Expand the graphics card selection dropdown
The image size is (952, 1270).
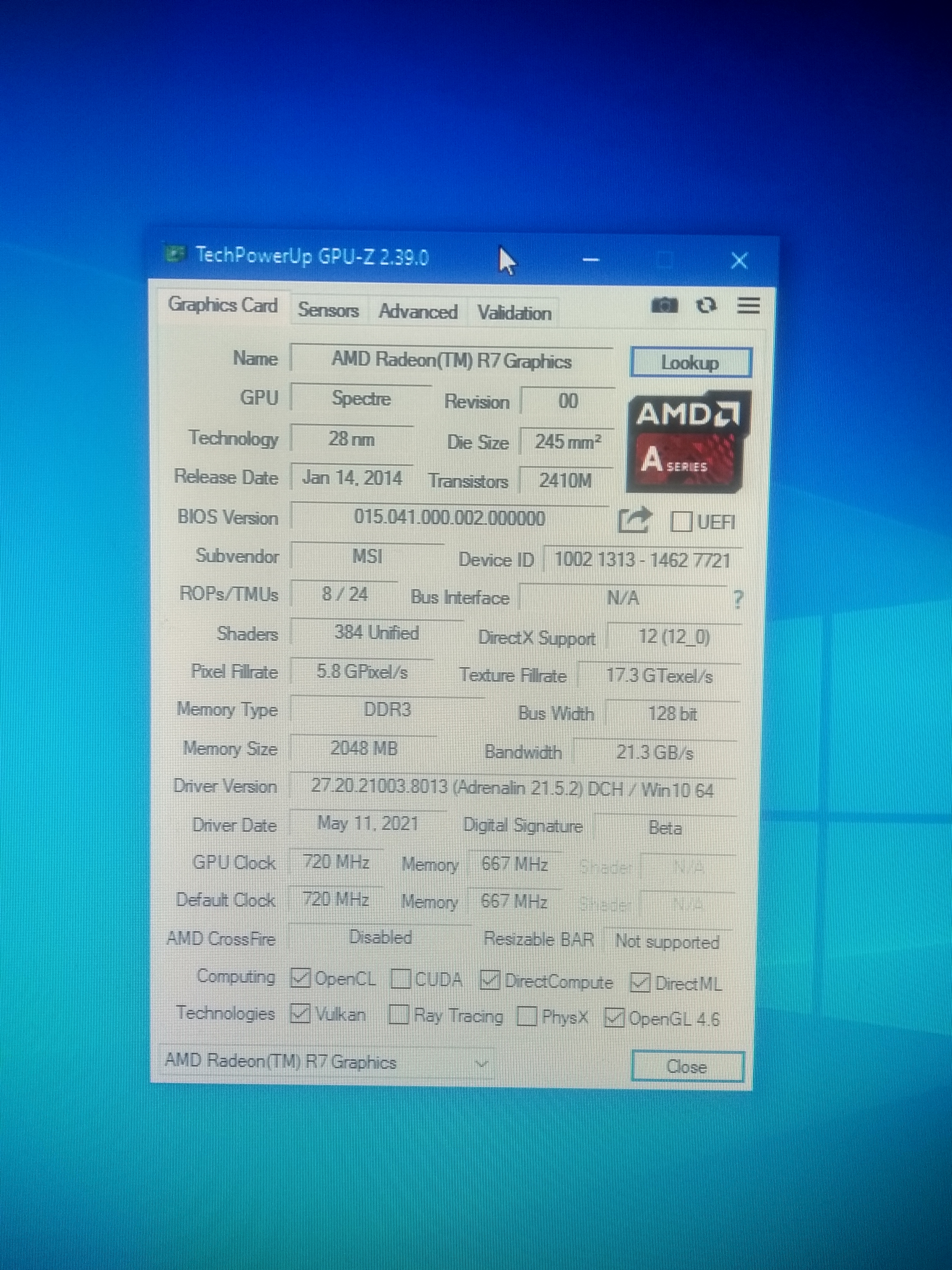(482, 1063)
